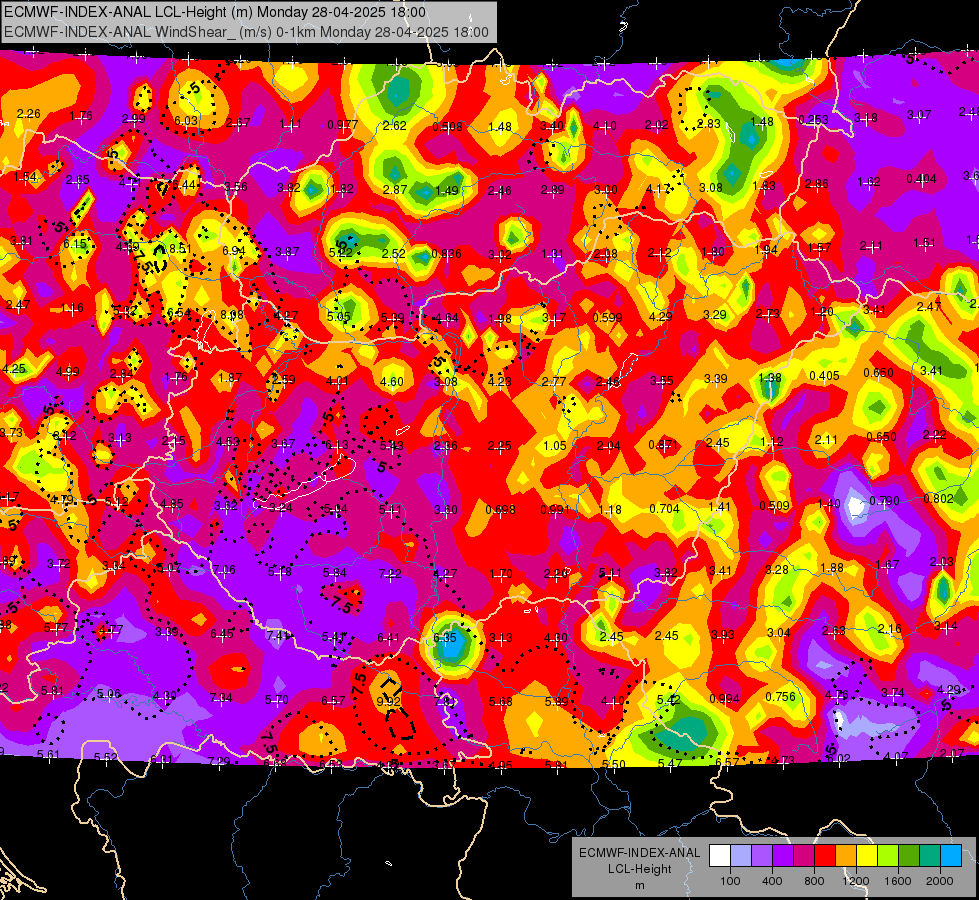Screen dimensions: 979x900
Task: Click the wind shear value 6.03
Action: (186, 121)
